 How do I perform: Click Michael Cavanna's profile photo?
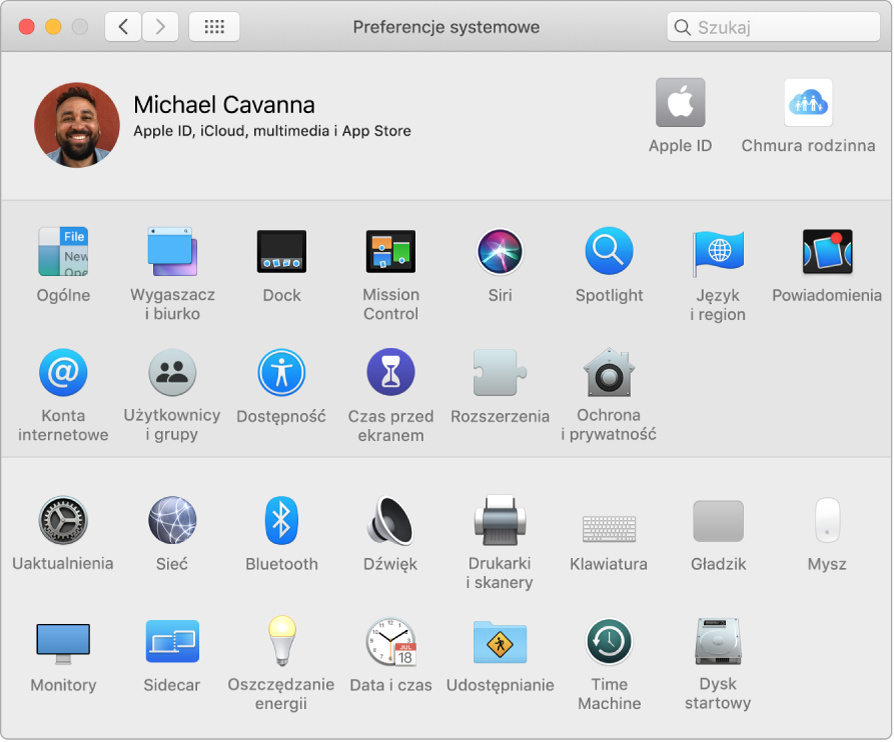point(77,125)
